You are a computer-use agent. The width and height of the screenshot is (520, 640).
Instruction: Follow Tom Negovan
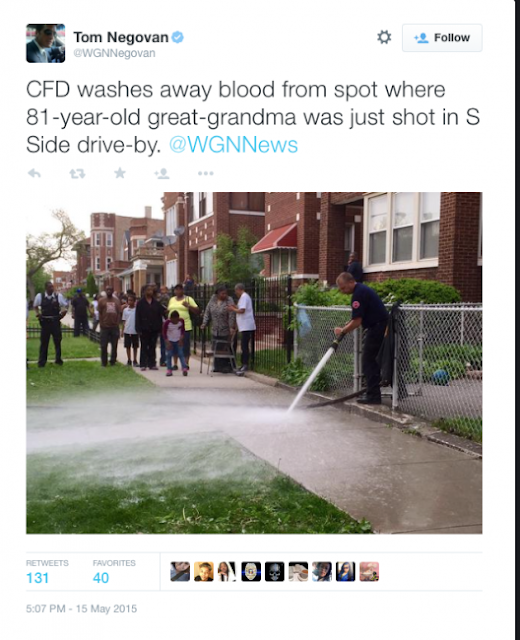pyautogui.click(x=442, y=38)
